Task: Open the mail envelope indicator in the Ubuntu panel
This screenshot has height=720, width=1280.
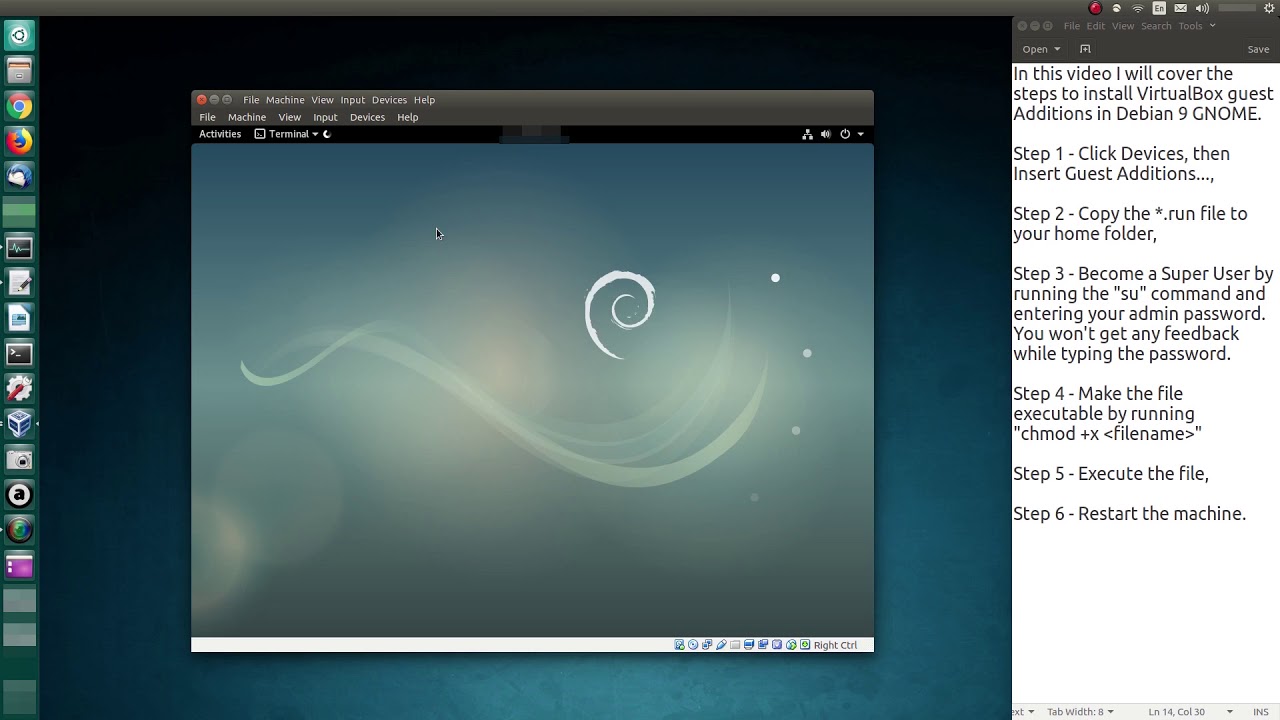Action: point(1181,8)
